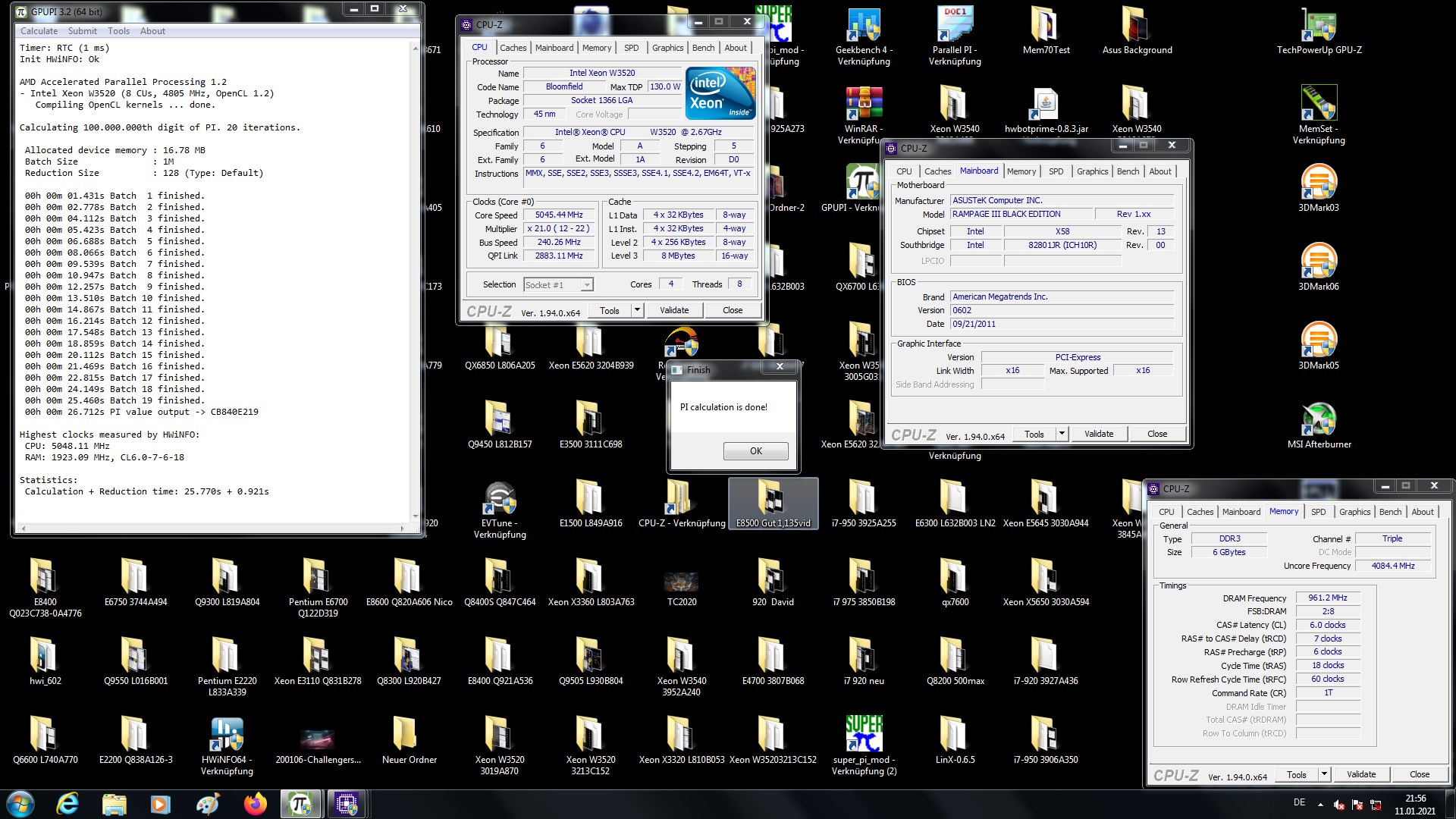Screen dimensions: 1456x819
Task: Open the TC2020 desktop icon
Action: point(682,588)
